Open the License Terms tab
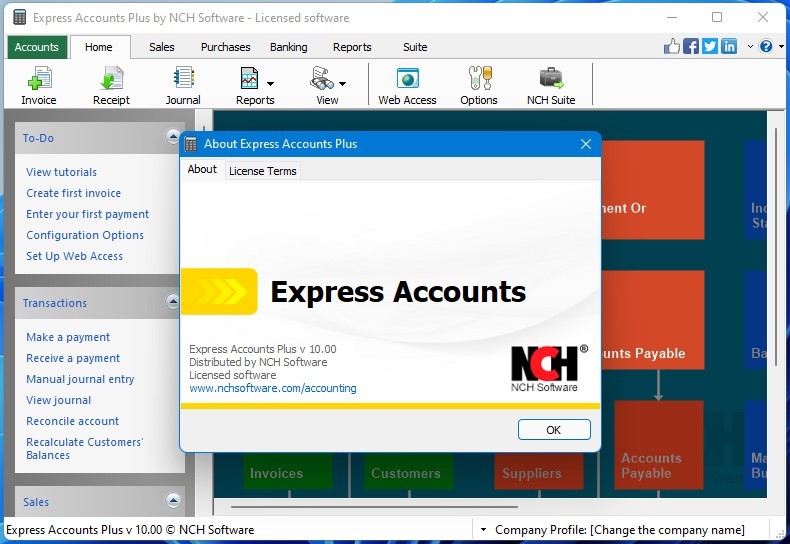790x544 pixels. 262,171
